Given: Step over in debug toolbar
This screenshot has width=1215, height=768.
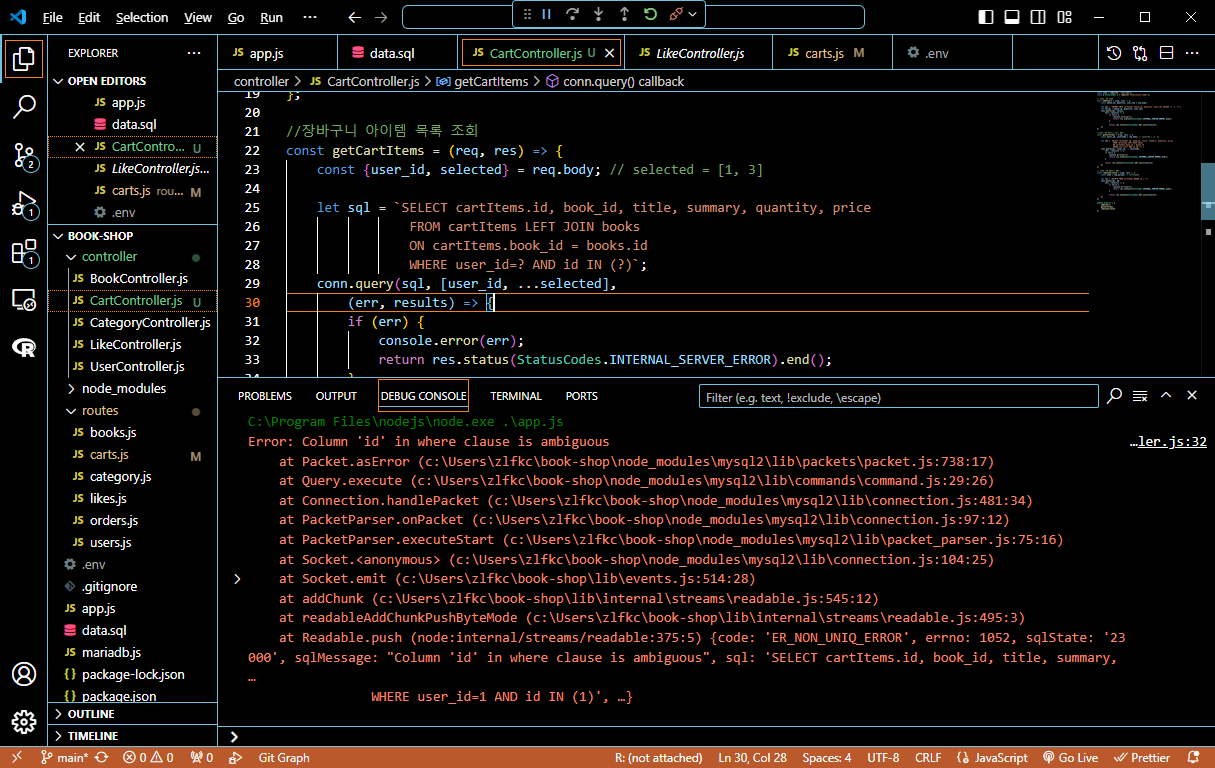Looking at the screenshot, I should (x=573, y=14).
